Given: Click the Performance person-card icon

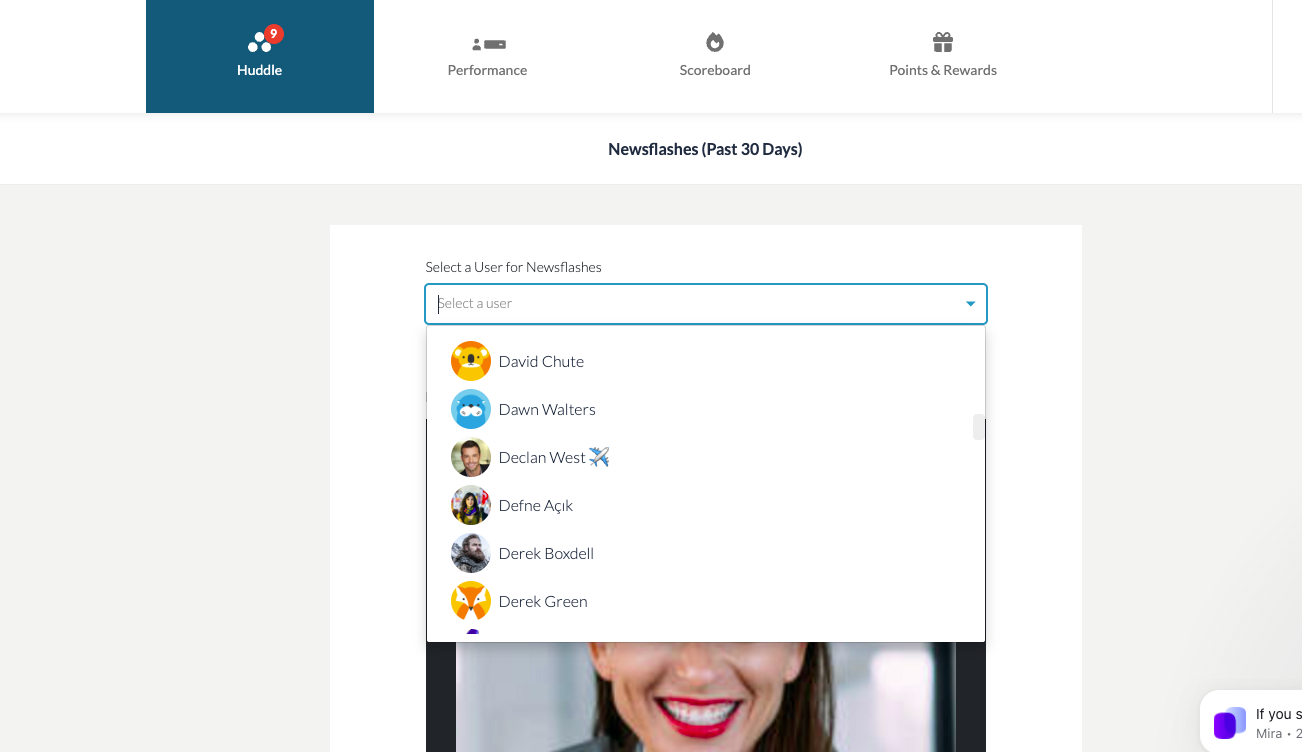Looking at the screenshot, I should 488,44.
